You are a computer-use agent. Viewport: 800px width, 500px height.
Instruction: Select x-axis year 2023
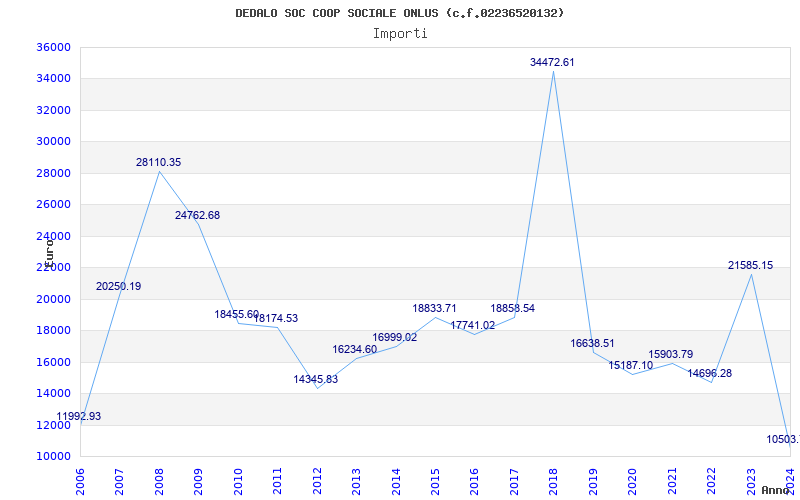(751, 481)
